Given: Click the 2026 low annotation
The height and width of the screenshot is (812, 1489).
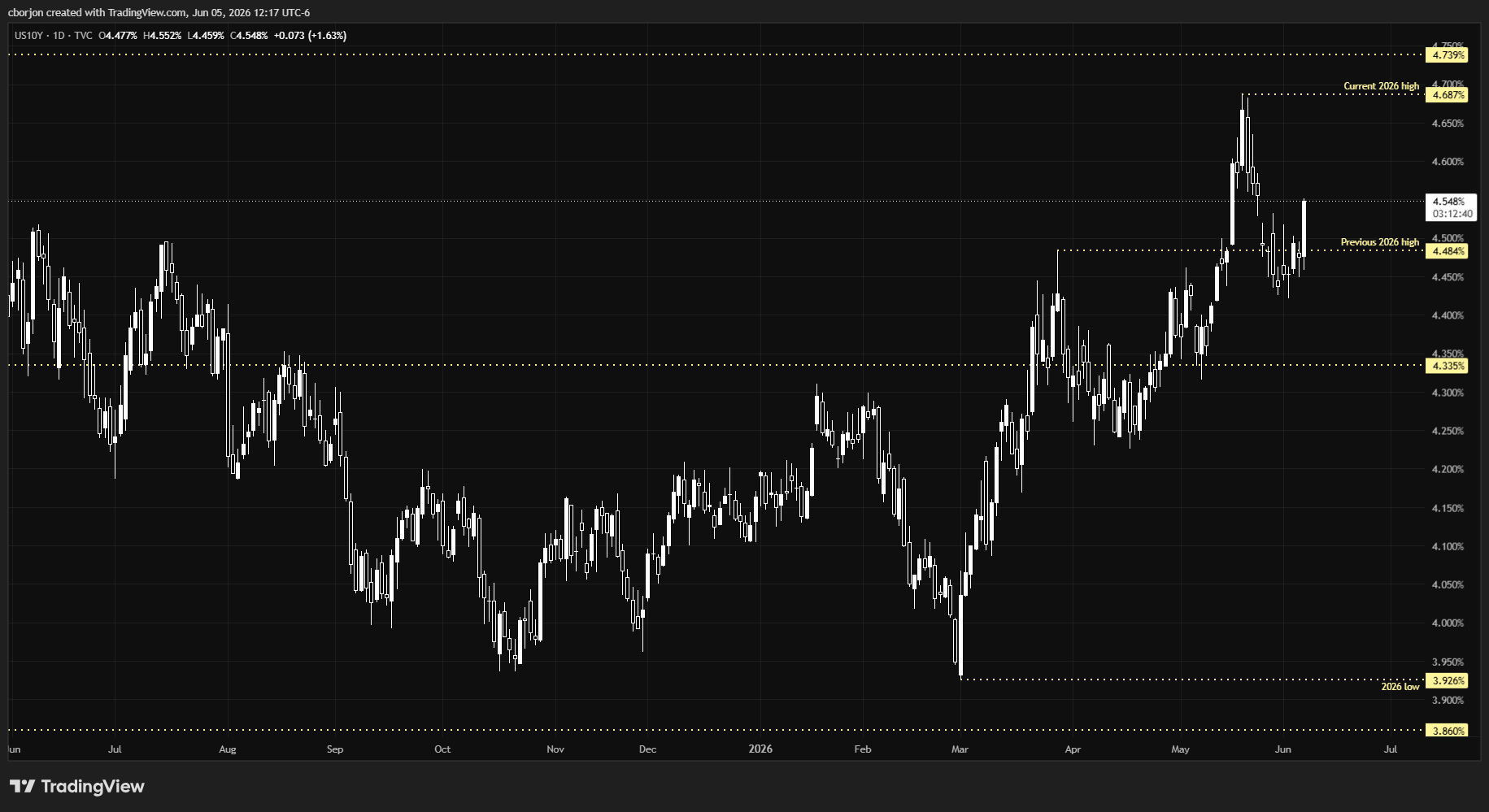Looking at the screenshot, I should tap(1400, 687).
